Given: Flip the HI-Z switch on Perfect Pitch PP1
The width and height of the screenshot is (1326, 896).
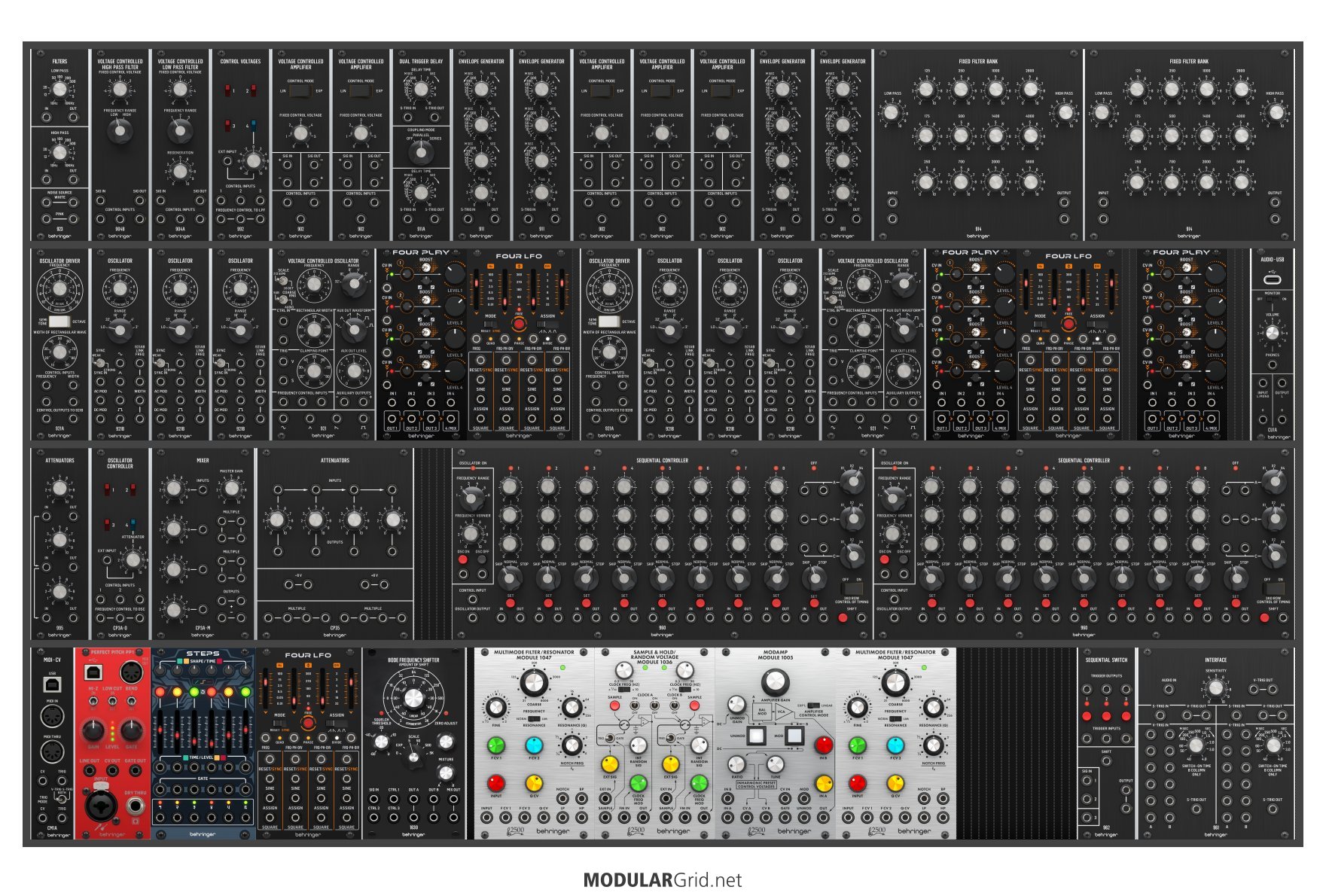Looking at the screenshot, I should click(x=93, y=702).
